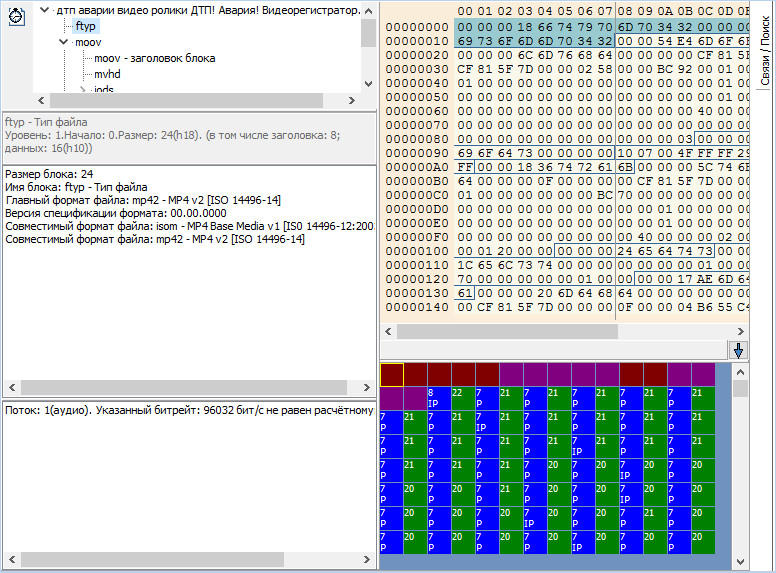Click the audio stream bitrate warning message
This screenshot has height=573, width=776.
click(190, 410)
